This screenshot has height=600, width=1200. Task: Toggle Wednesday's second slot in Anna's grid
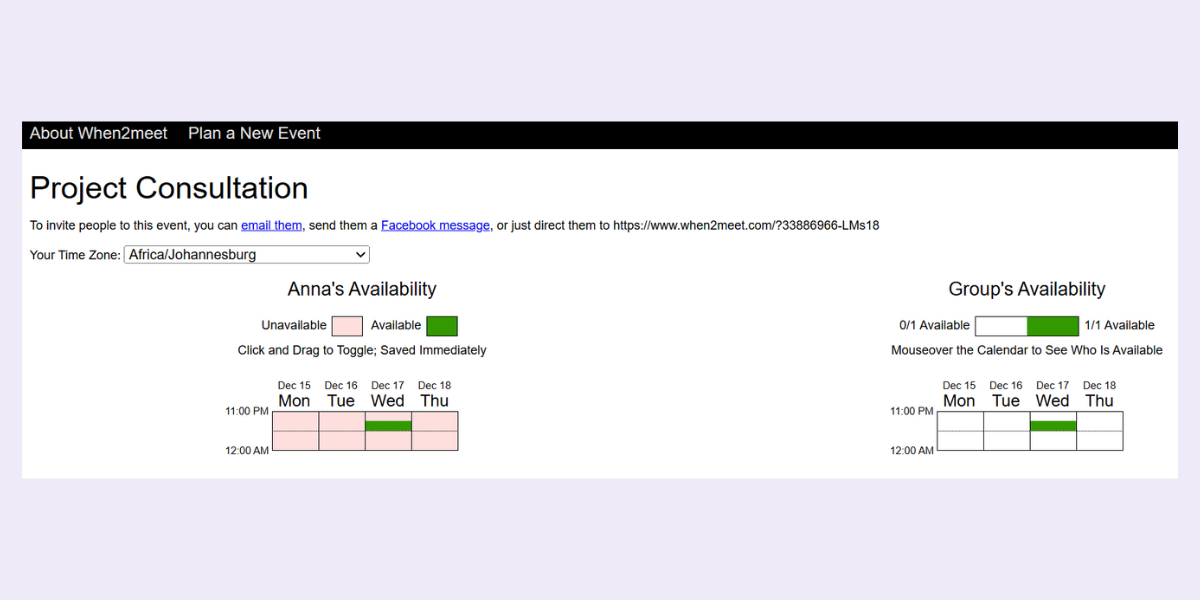click(x=388, y=441)
